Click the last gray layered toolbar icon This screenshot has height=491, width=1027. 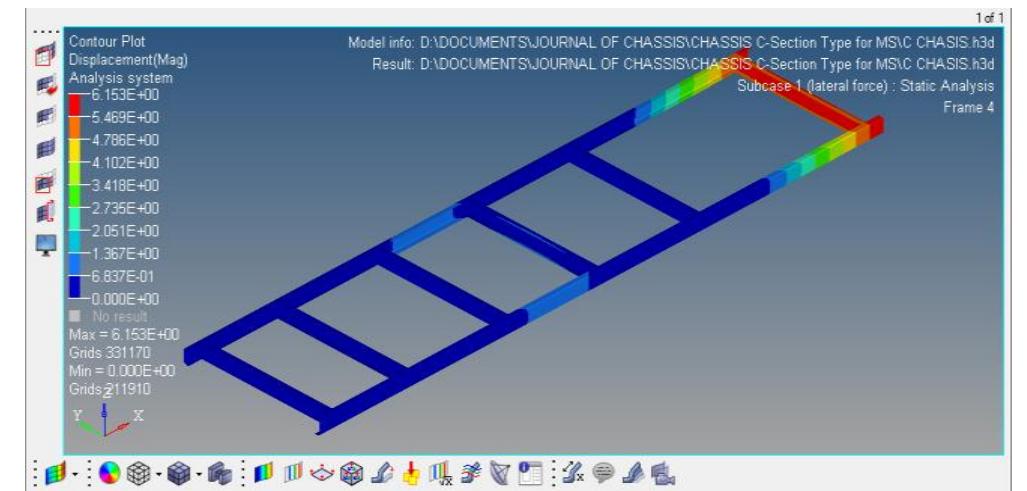point(662,473)
